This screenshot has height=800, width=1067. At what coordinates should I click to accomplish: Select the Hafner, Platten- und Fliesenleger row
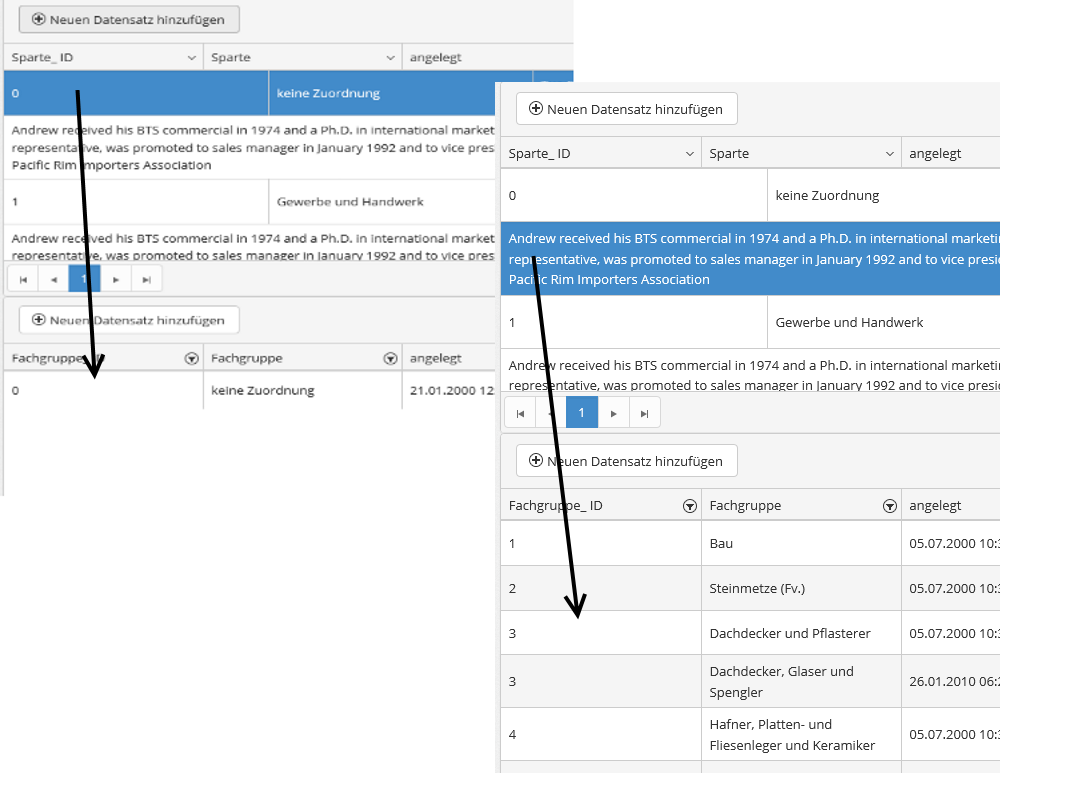tap(750, 734)
